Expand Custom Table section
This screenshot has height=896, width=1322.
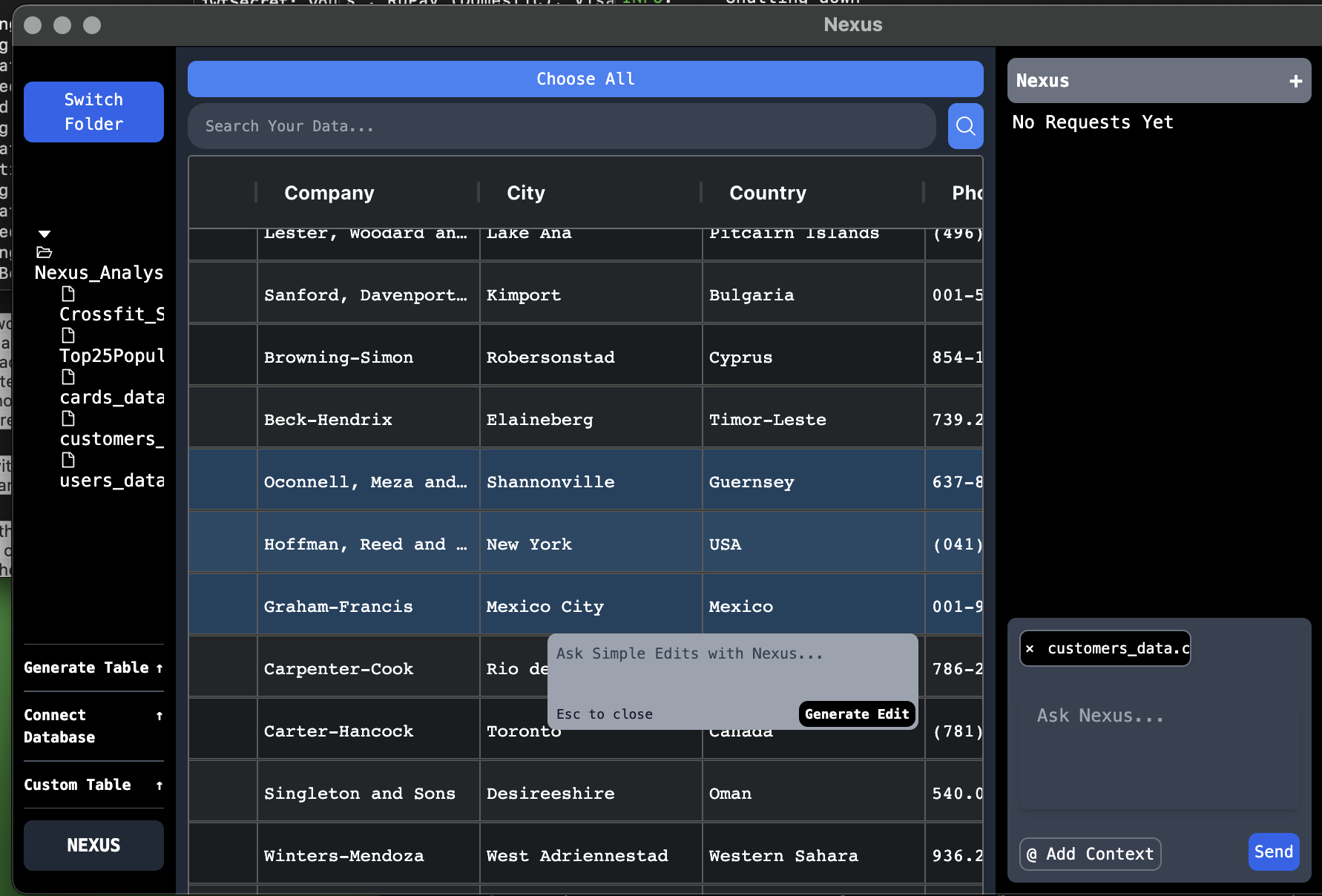93,785
